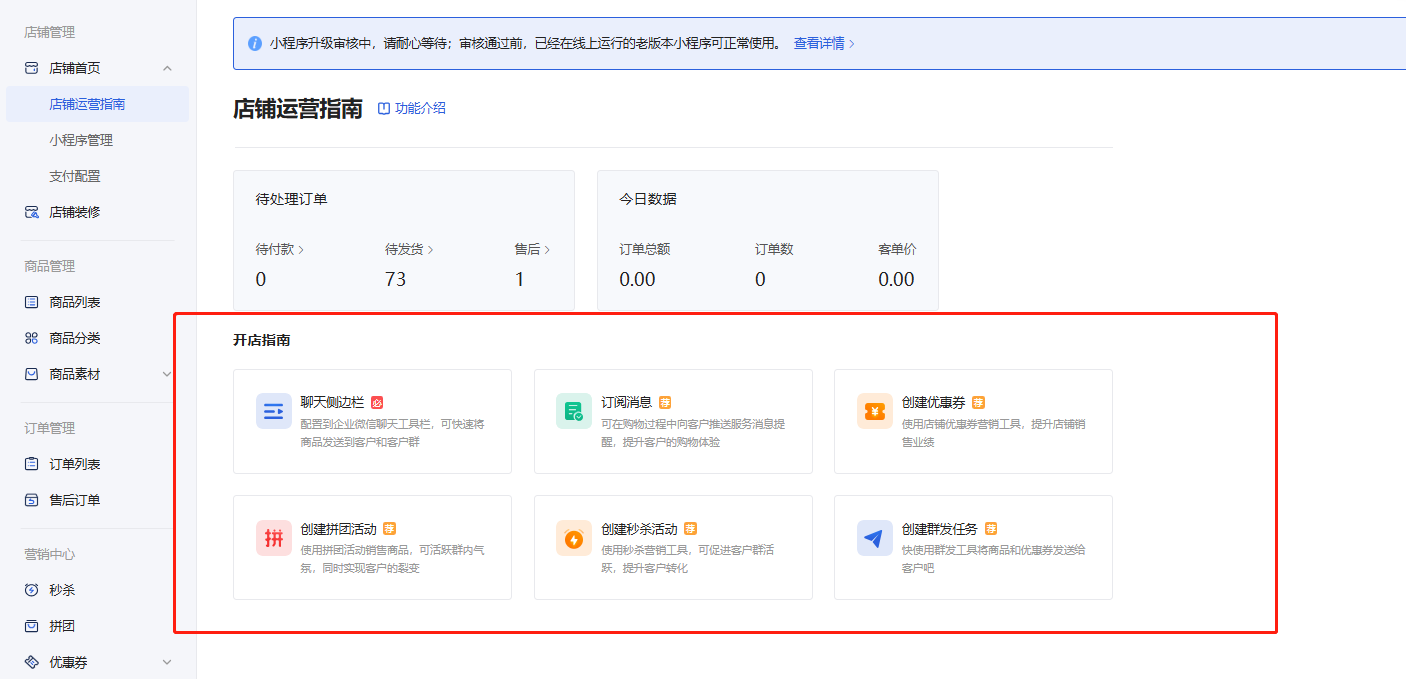Screen dimensions: 1406x679
Task: Click the 客单价 value 0.00
Action: tap(896, 280)
